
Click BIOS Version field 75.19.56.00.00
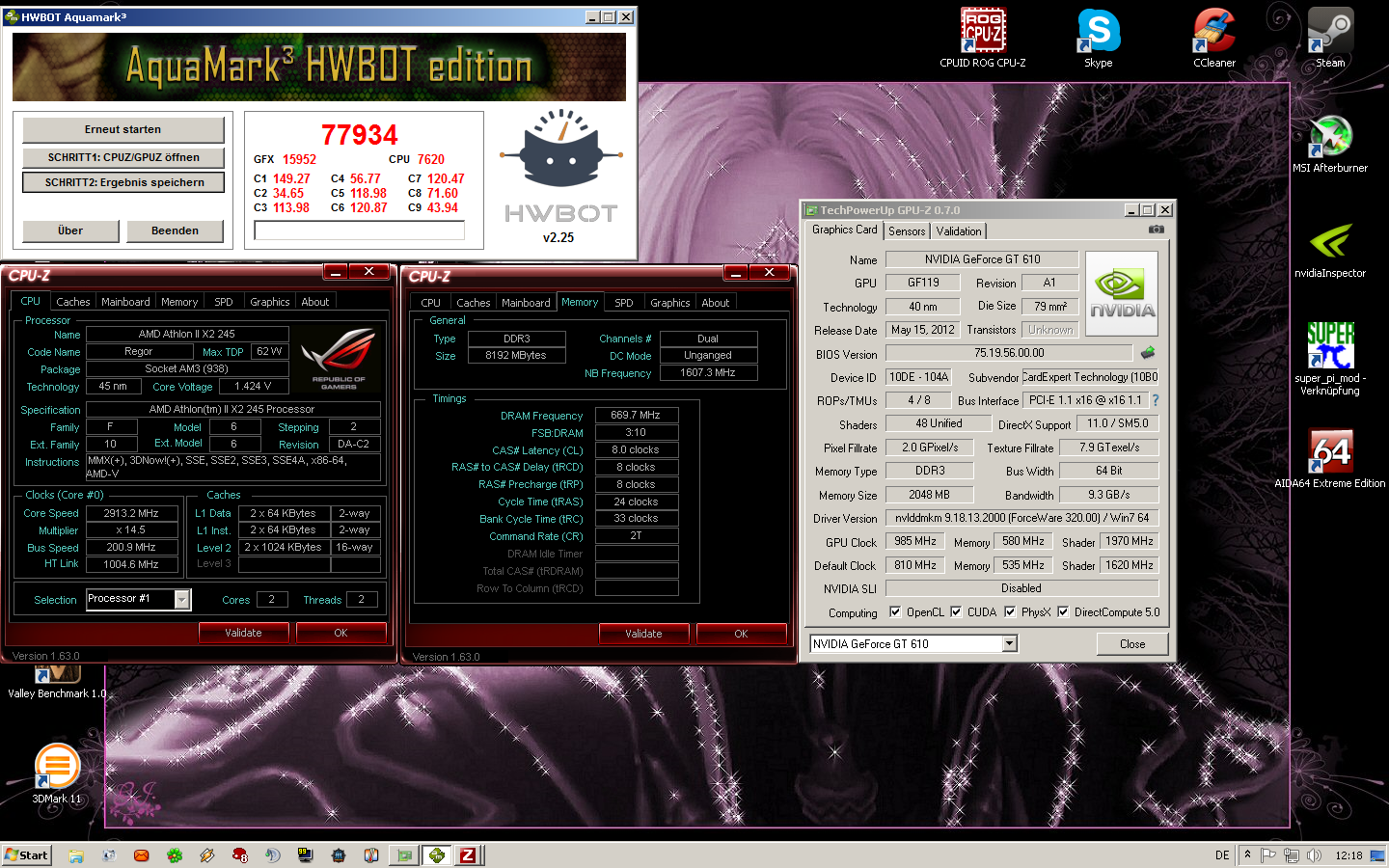tap(1009, 353)
